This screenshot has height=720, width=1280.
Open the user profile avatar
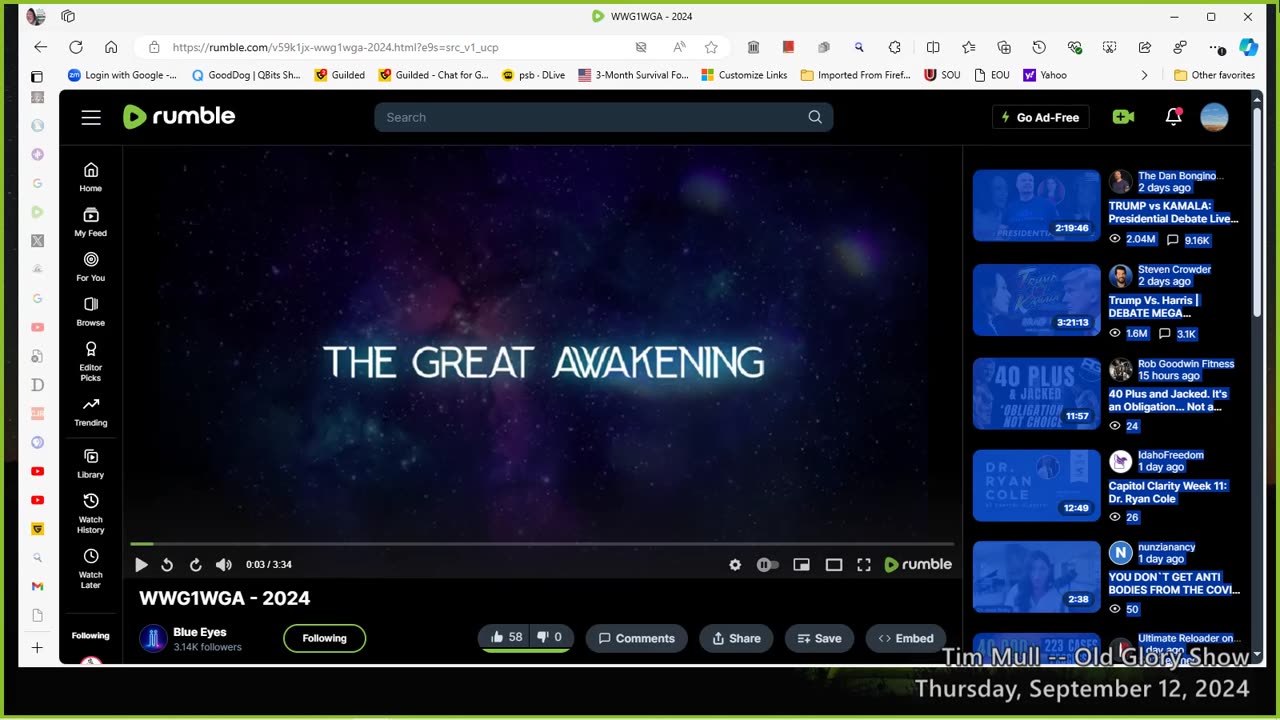pyautogui.click(x=1214, y=117)
